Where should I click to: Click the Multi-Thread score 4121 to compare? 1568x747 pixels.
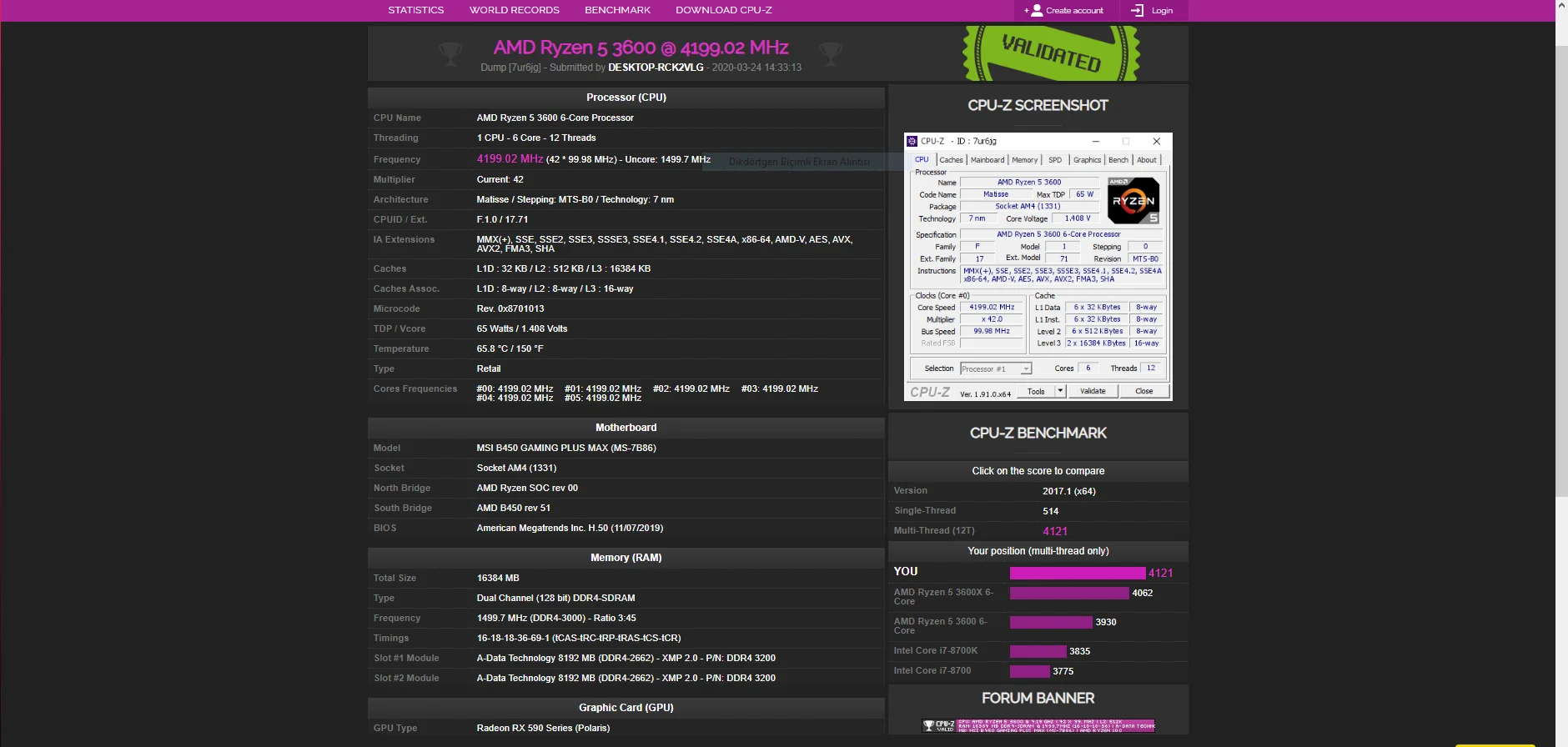(x=1055, y=531)
